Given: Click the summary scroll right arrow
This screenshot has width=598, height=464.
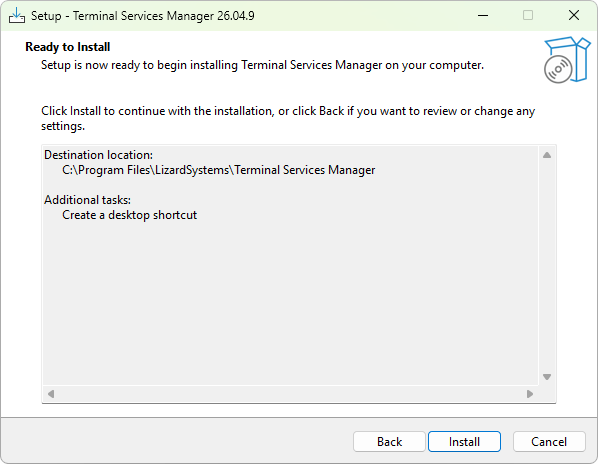Looking at the screenshot, I should pos(530,393).
